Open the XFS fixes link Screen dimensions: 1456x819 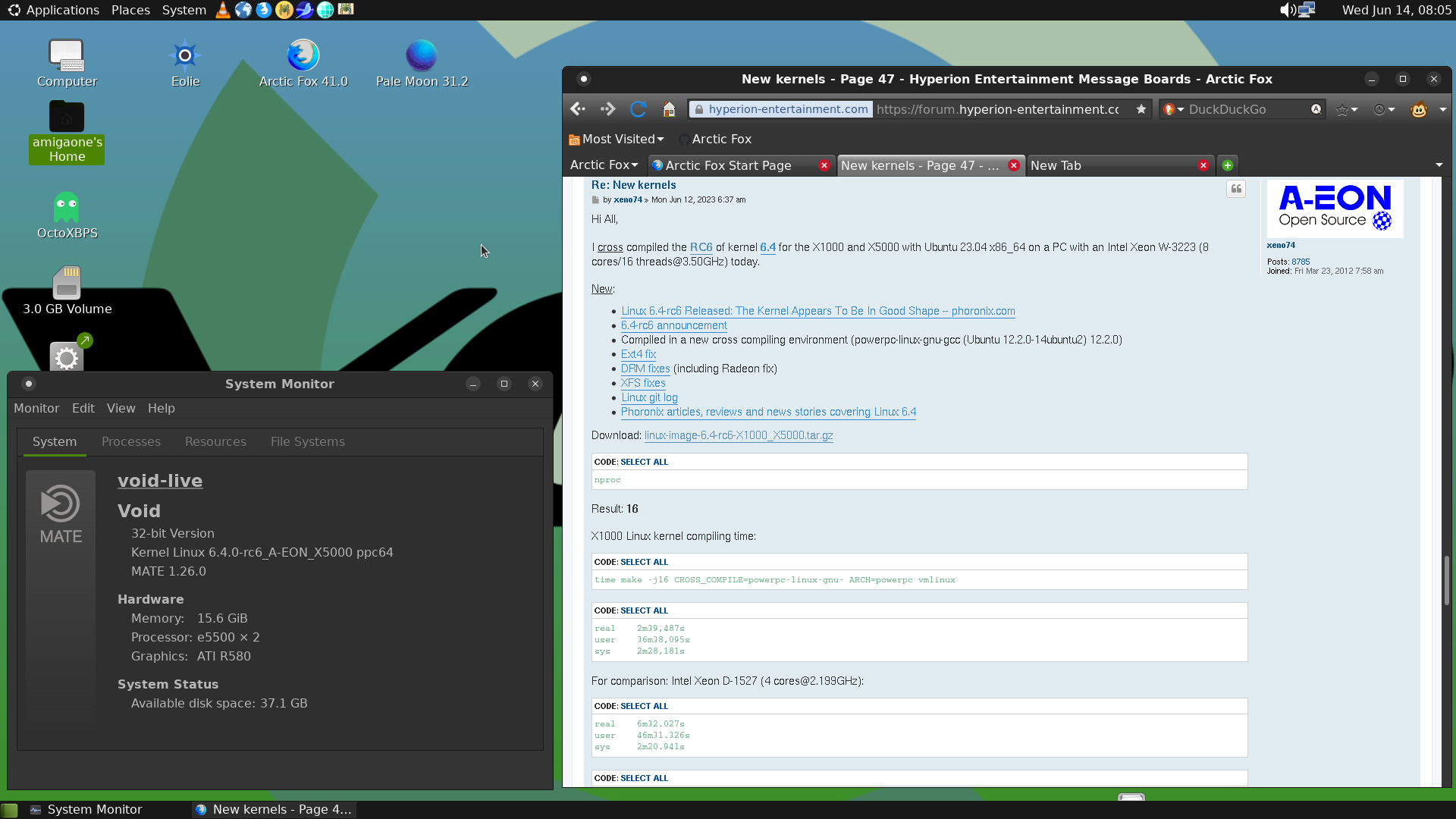(x=643, y=383)
